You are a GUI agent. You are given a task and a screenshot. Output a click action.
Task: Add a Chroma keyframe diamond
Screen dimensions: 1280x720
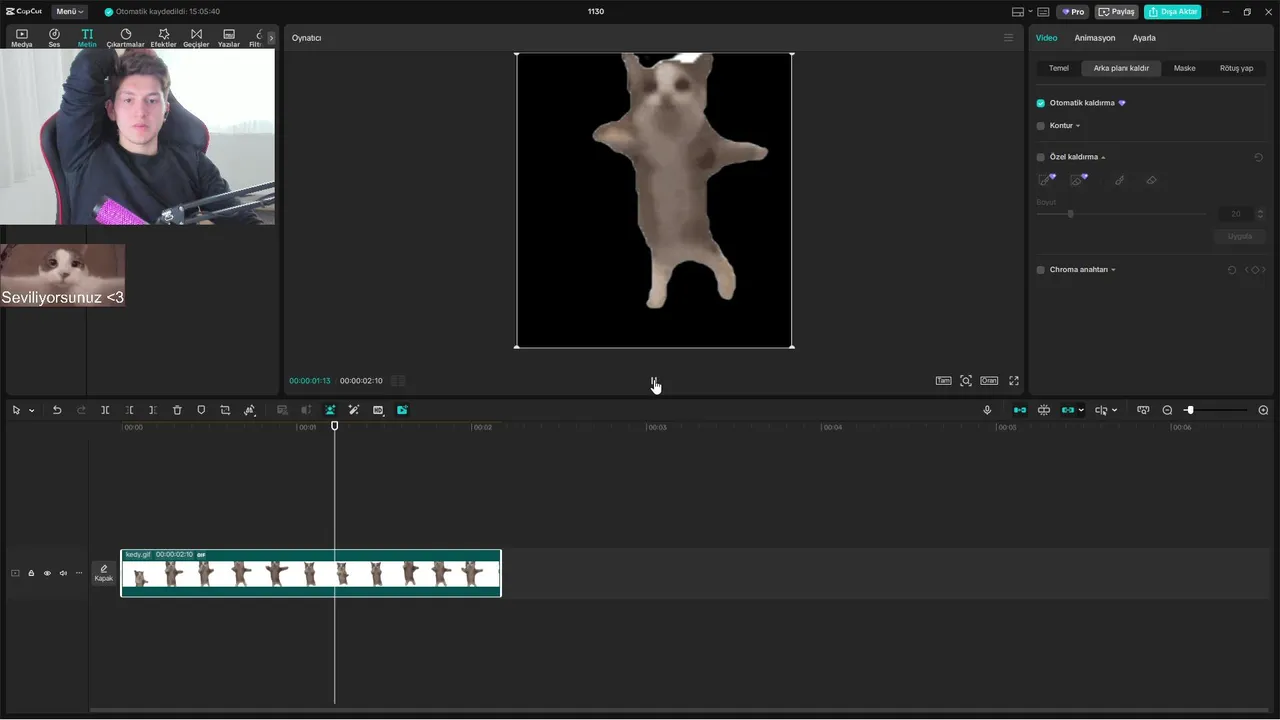pyautogui.click(x=1256, y=270)
